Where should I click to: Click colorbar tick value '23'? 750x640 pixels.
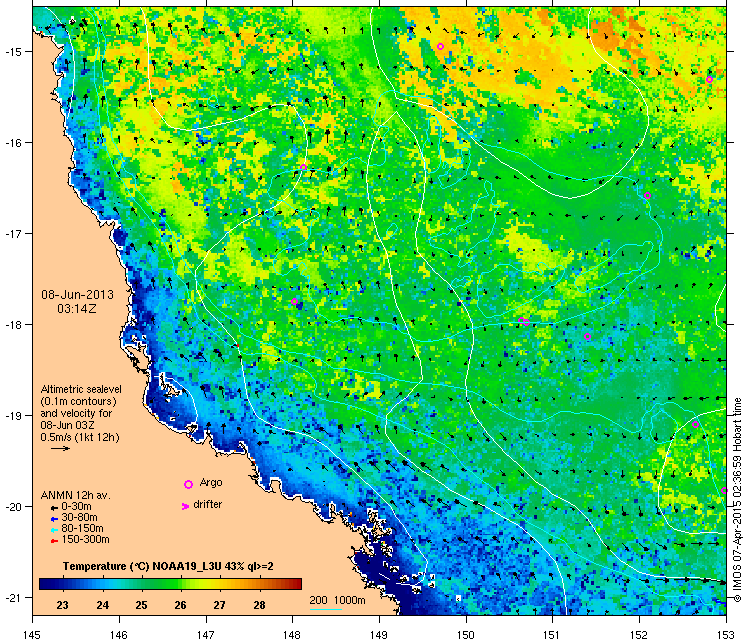(62, 605)
